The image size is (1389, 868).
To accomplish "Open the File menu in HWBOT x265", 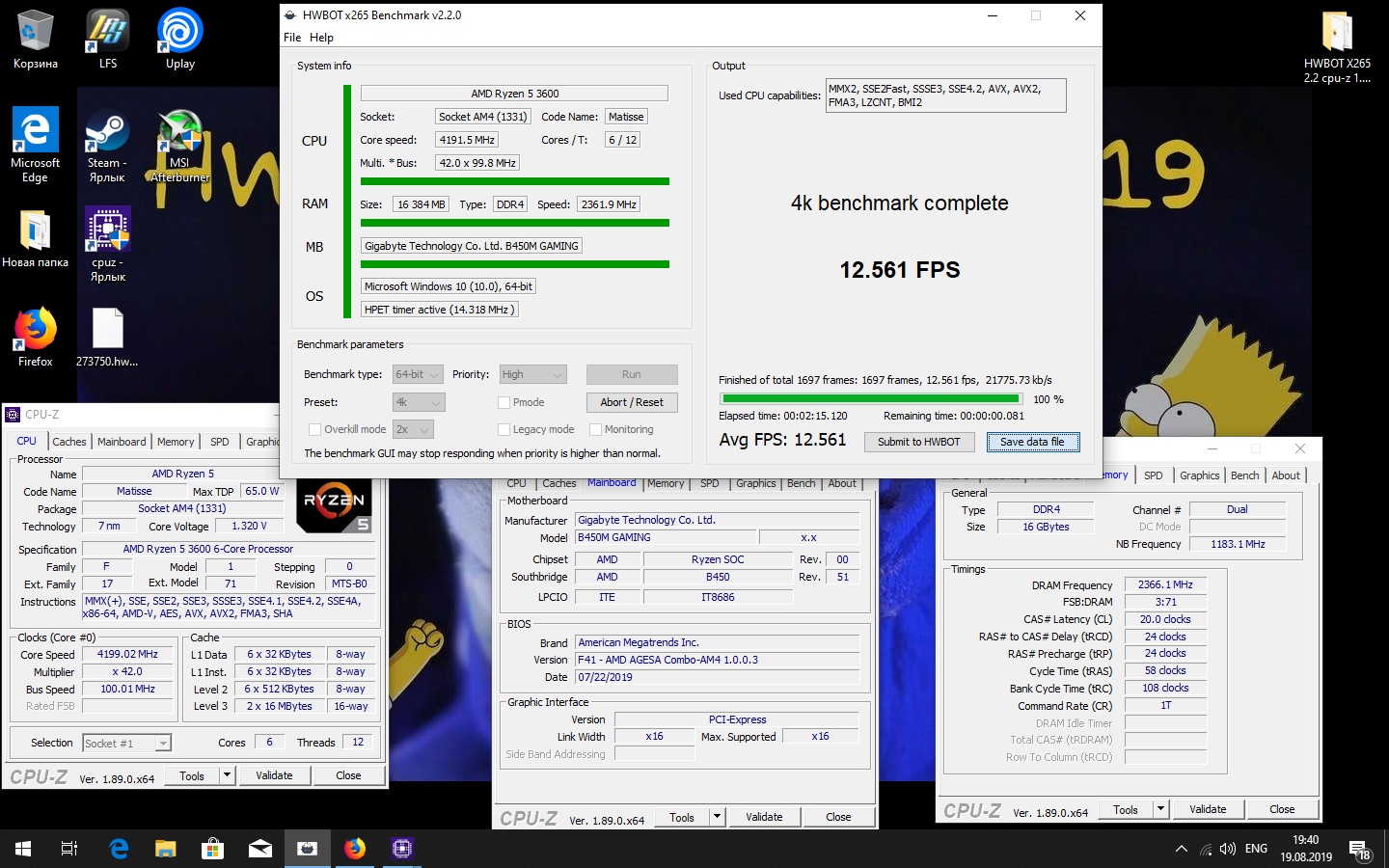I will [x=292, y=38].
